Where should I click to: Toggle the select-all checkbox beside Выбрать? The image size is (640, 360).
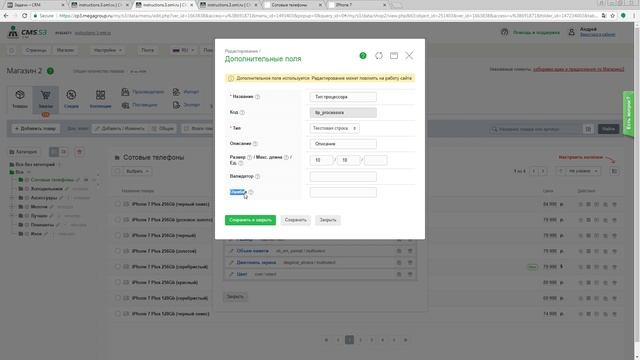(x=117, y=171)
